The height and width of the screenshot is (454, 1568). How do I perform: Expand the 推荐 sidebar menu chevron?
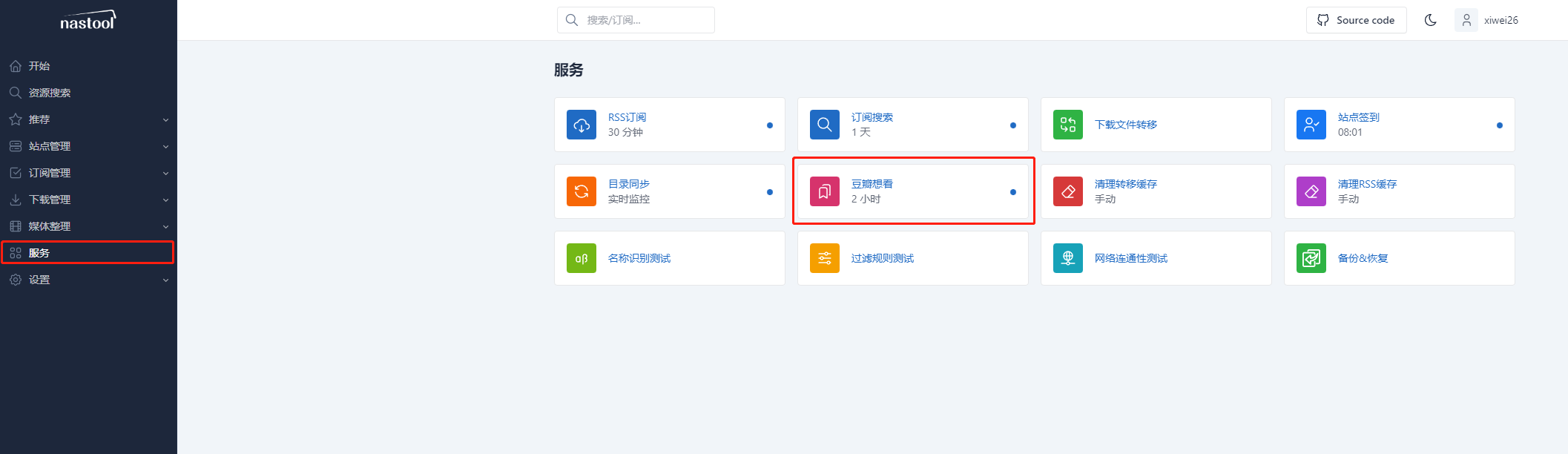[165, 120]
